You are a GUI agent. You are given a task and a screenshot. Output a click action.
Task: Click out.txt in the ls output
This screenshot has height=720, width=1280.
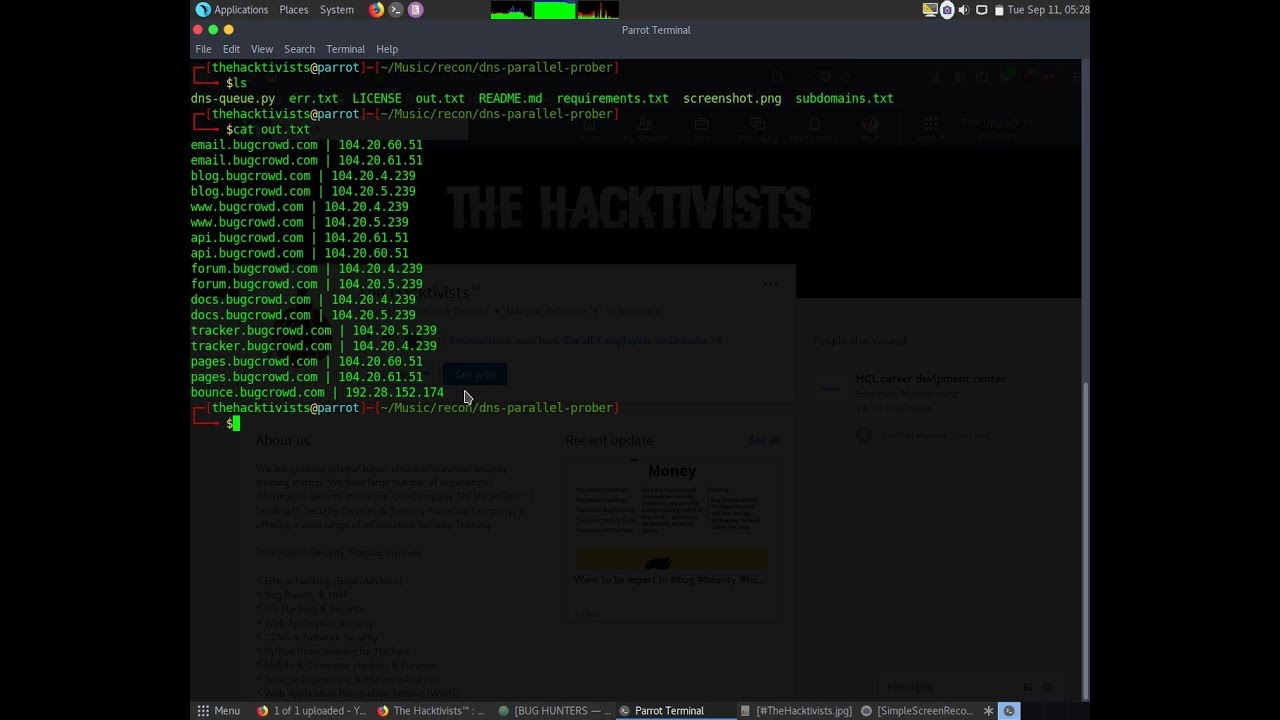tap(440, 99)
